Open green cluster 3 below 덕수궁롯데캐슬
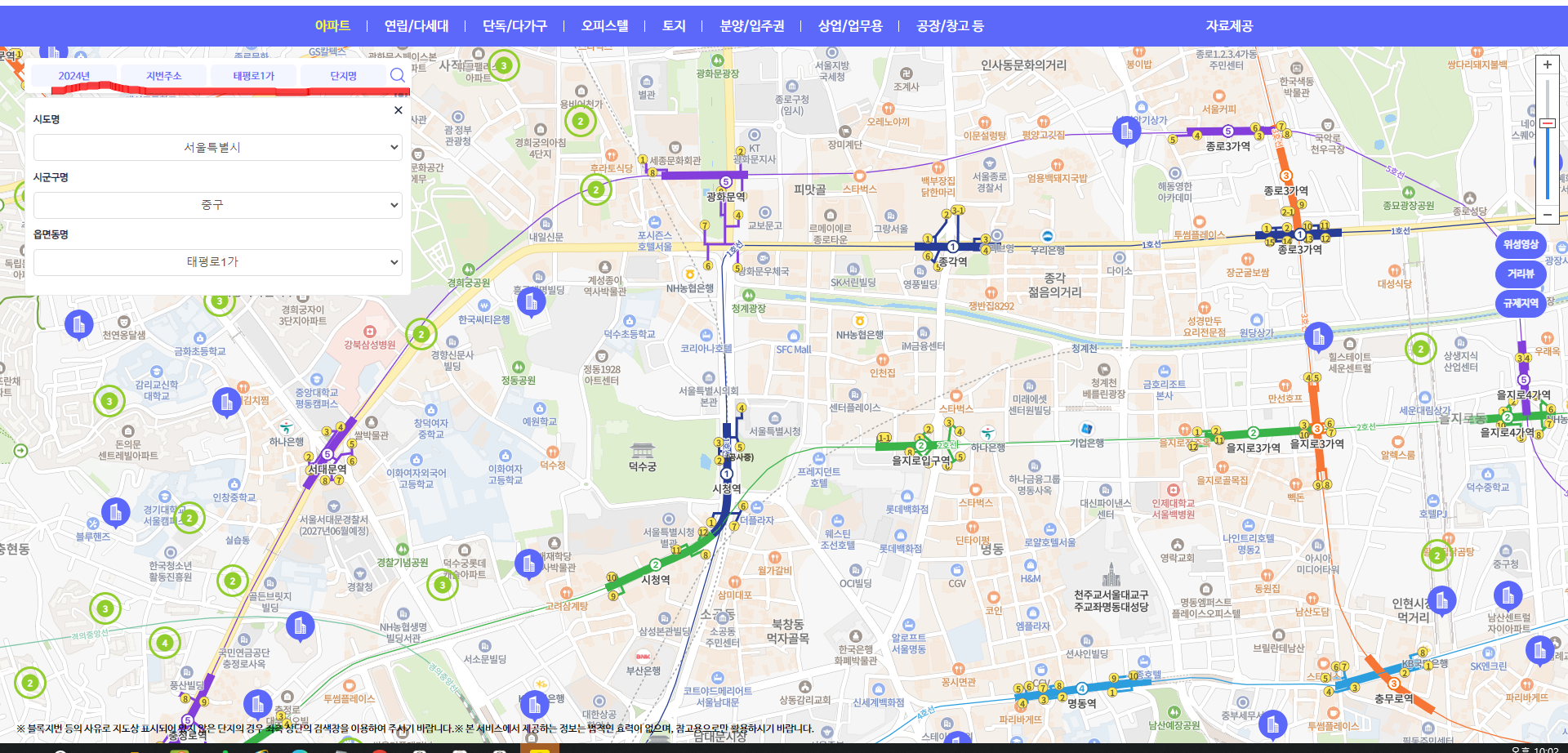This screenshot has width=1568, height=753. 442,585
